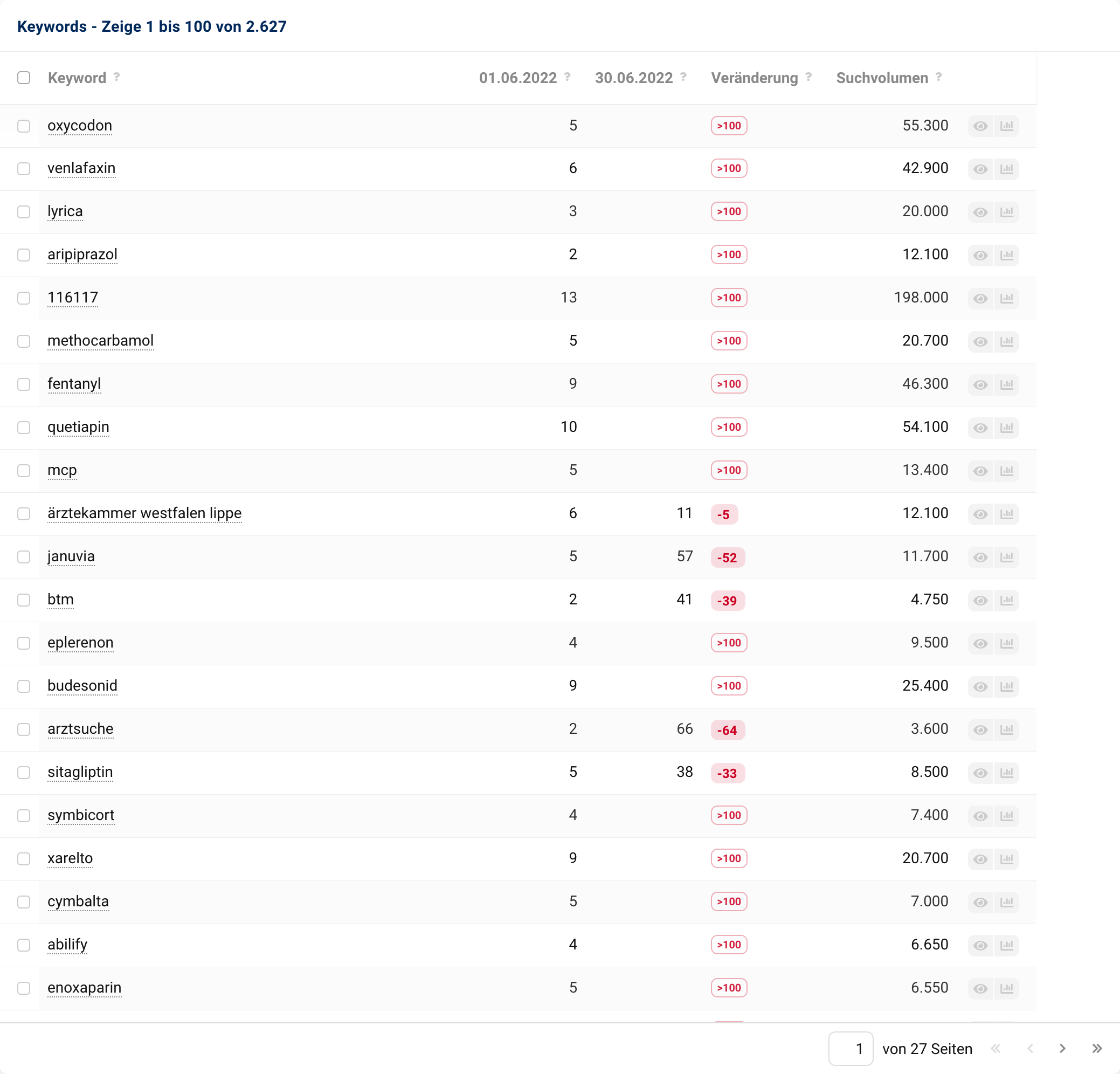Sort by the 01.06.2022 column header
This screenshot has width=1120, height=1074.
point(517,78)
